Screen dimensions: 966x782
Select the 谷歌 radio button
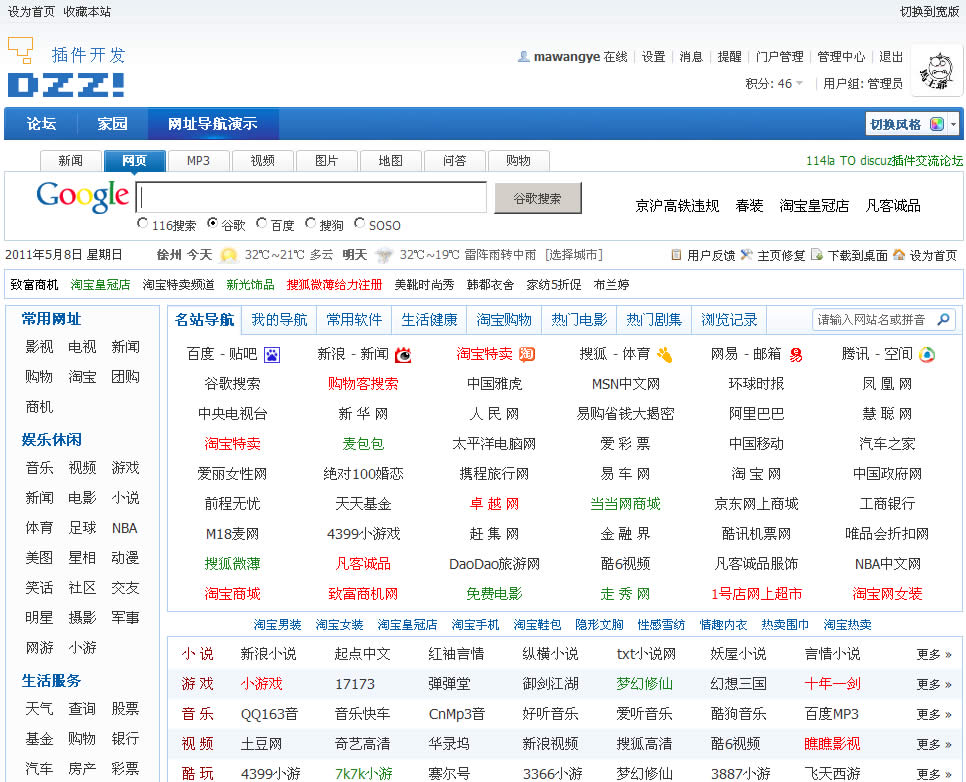point(213,223)
